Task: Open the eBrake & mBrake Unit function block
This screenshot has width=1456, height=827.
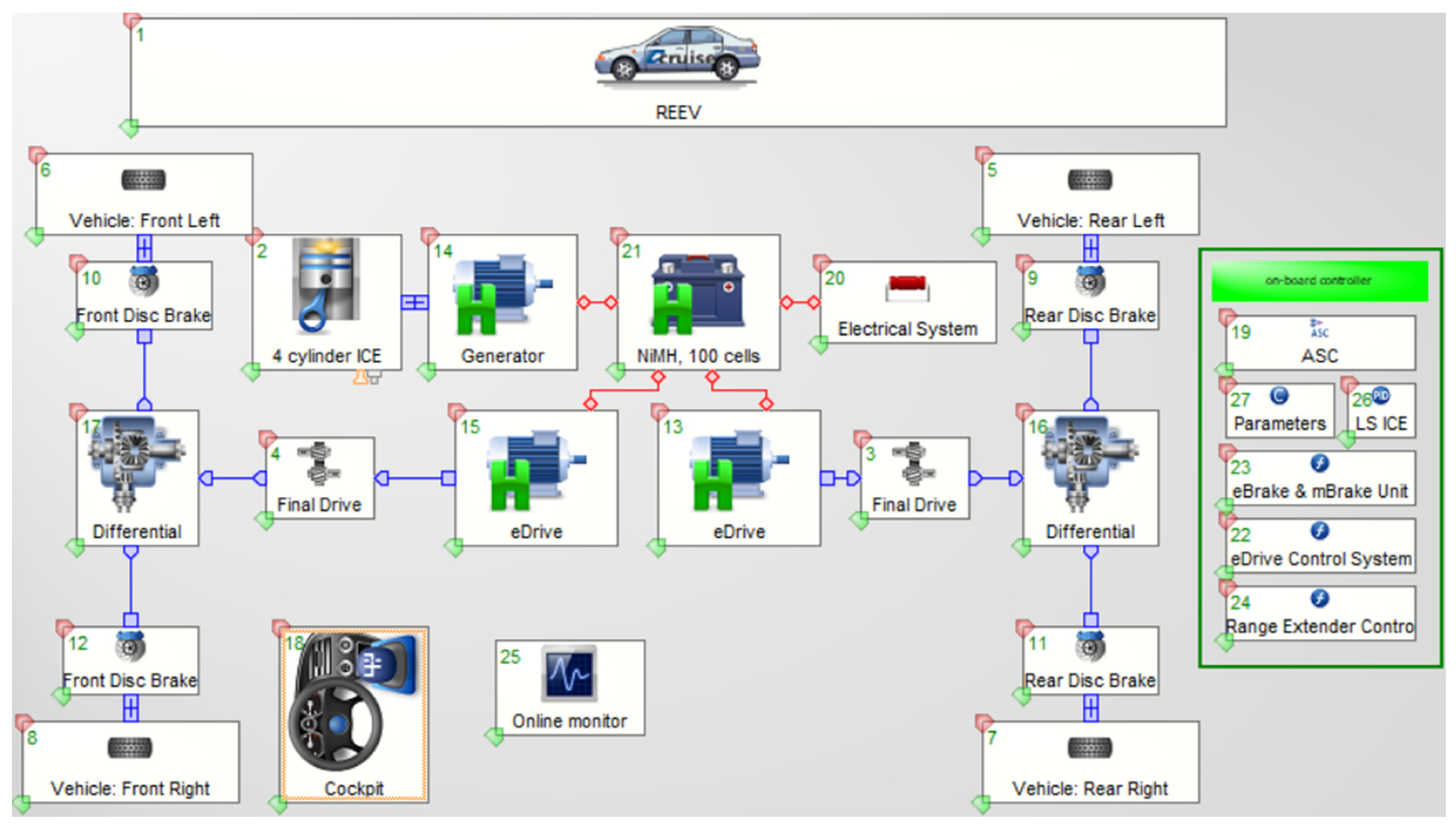Action: click(1319, 478)
